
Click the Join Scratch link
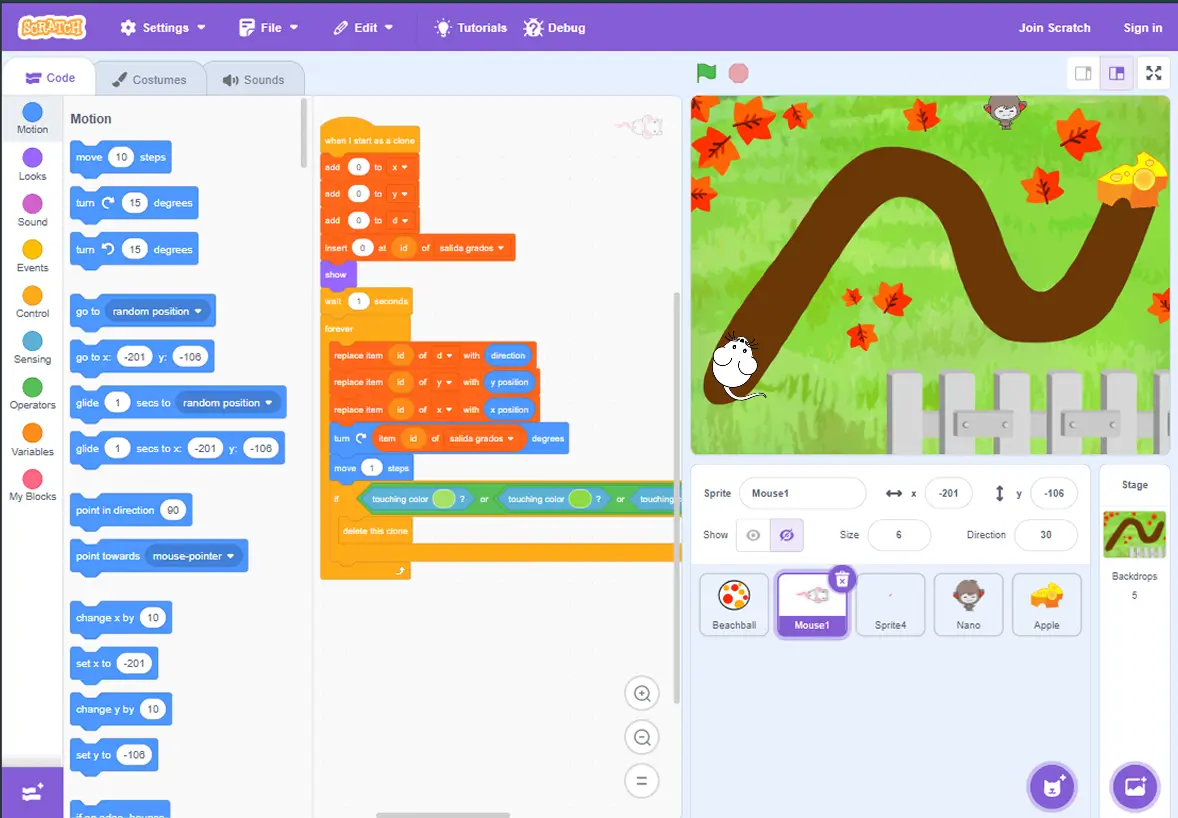(1054, 28)
